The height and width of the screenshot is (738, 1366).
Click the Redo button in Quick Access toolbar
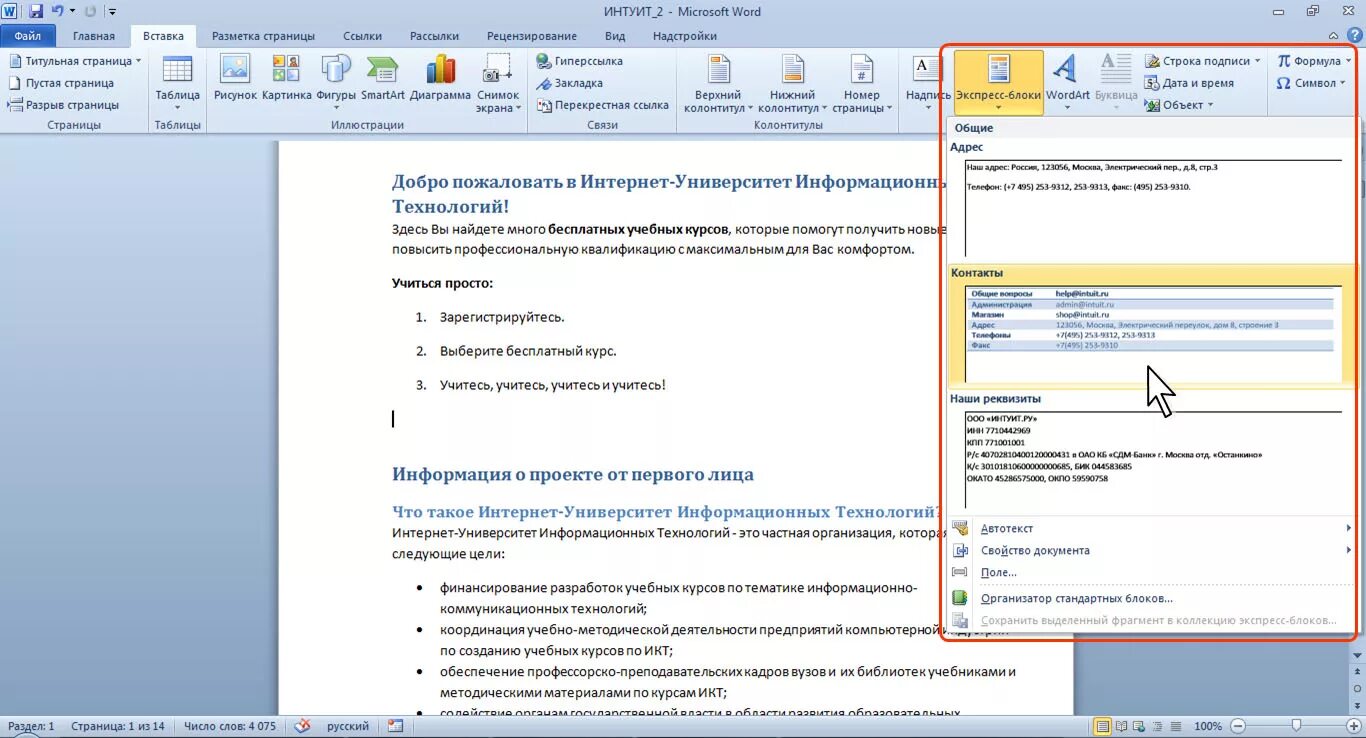point(92,11)
